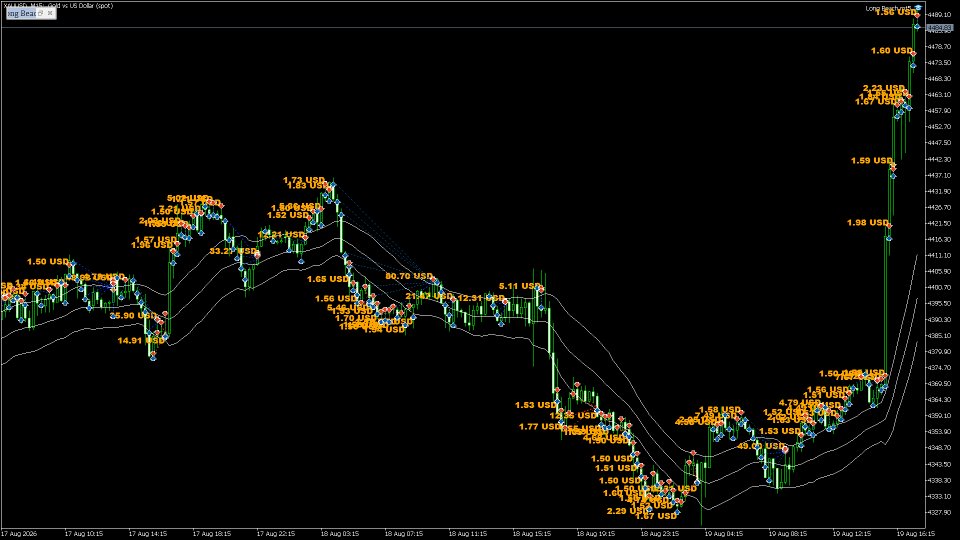Click the 4478.70 price scale label

[940, 47]
